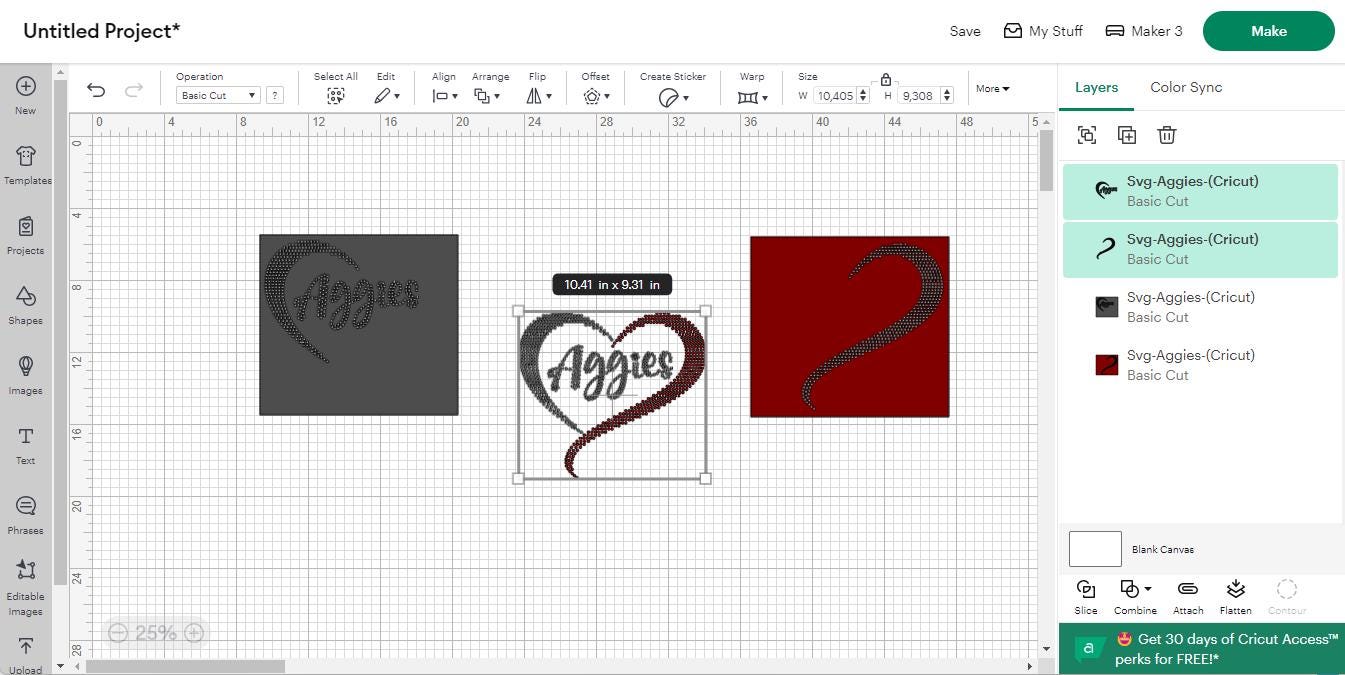Click the Group layers icon
Screen dimensions: 1345x675
(1087, 135)
